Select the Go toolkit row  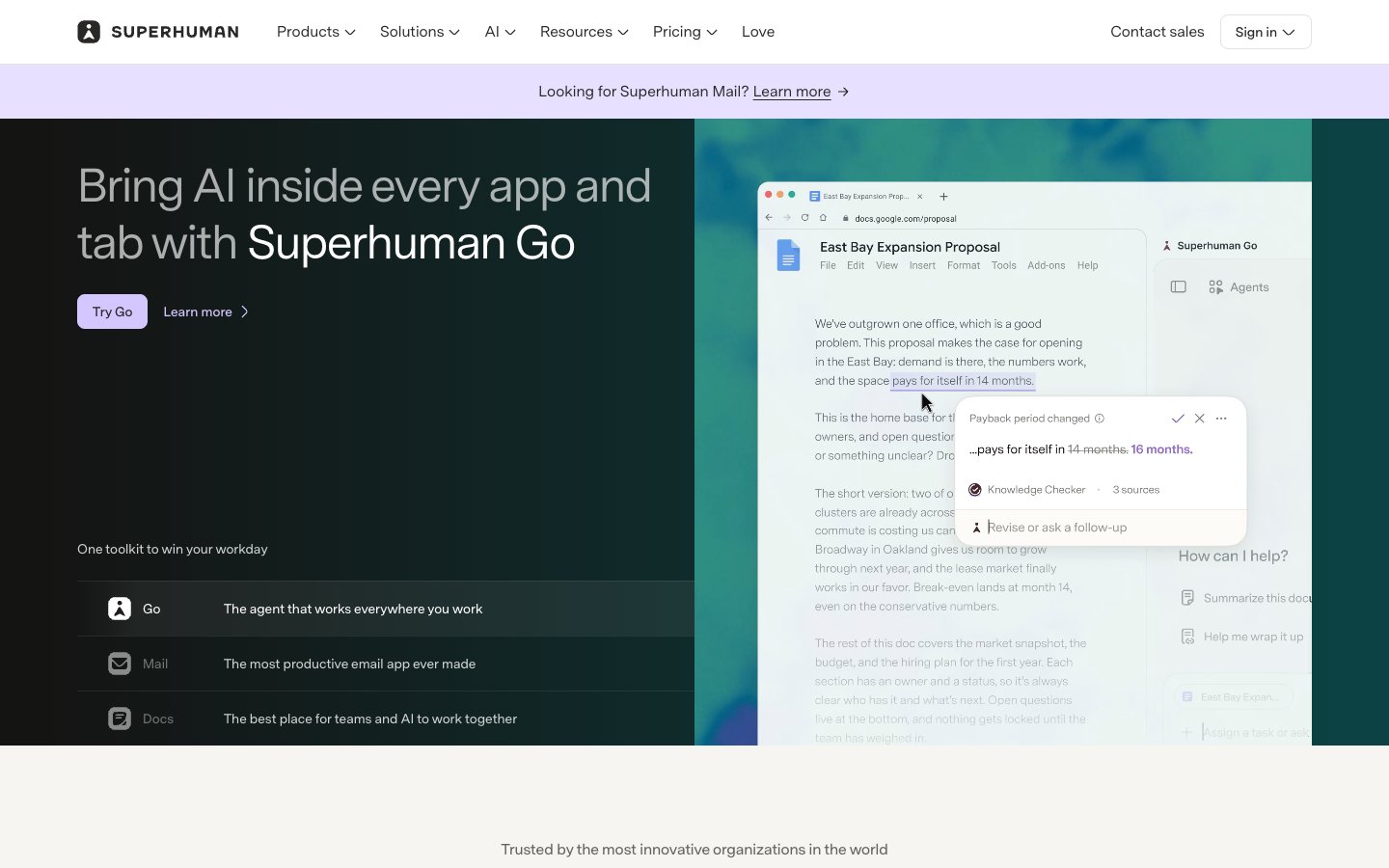(386, 609)
